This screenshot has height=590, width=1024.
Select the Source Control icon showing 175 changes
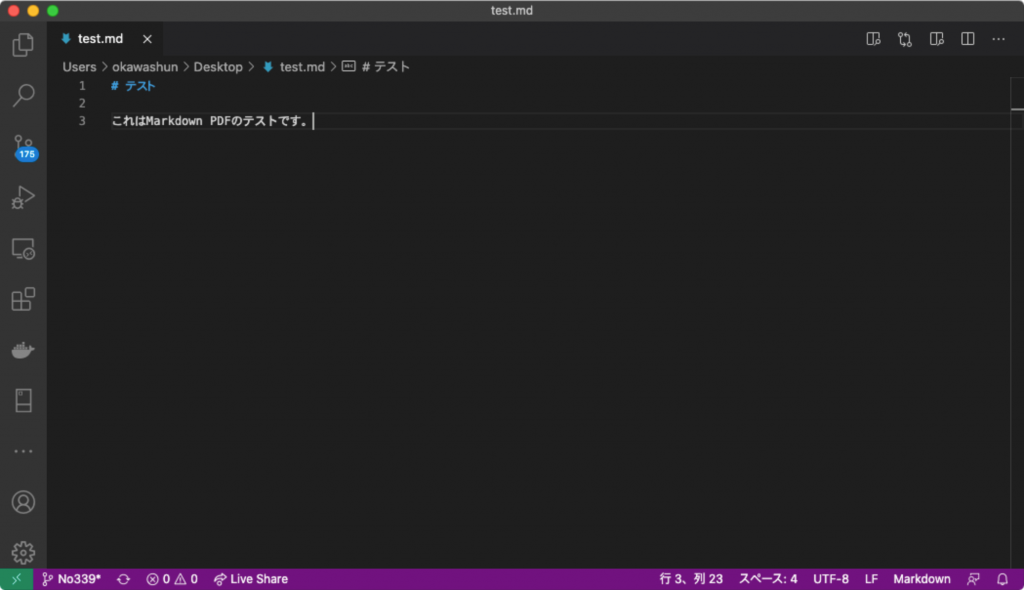point(23,147)
